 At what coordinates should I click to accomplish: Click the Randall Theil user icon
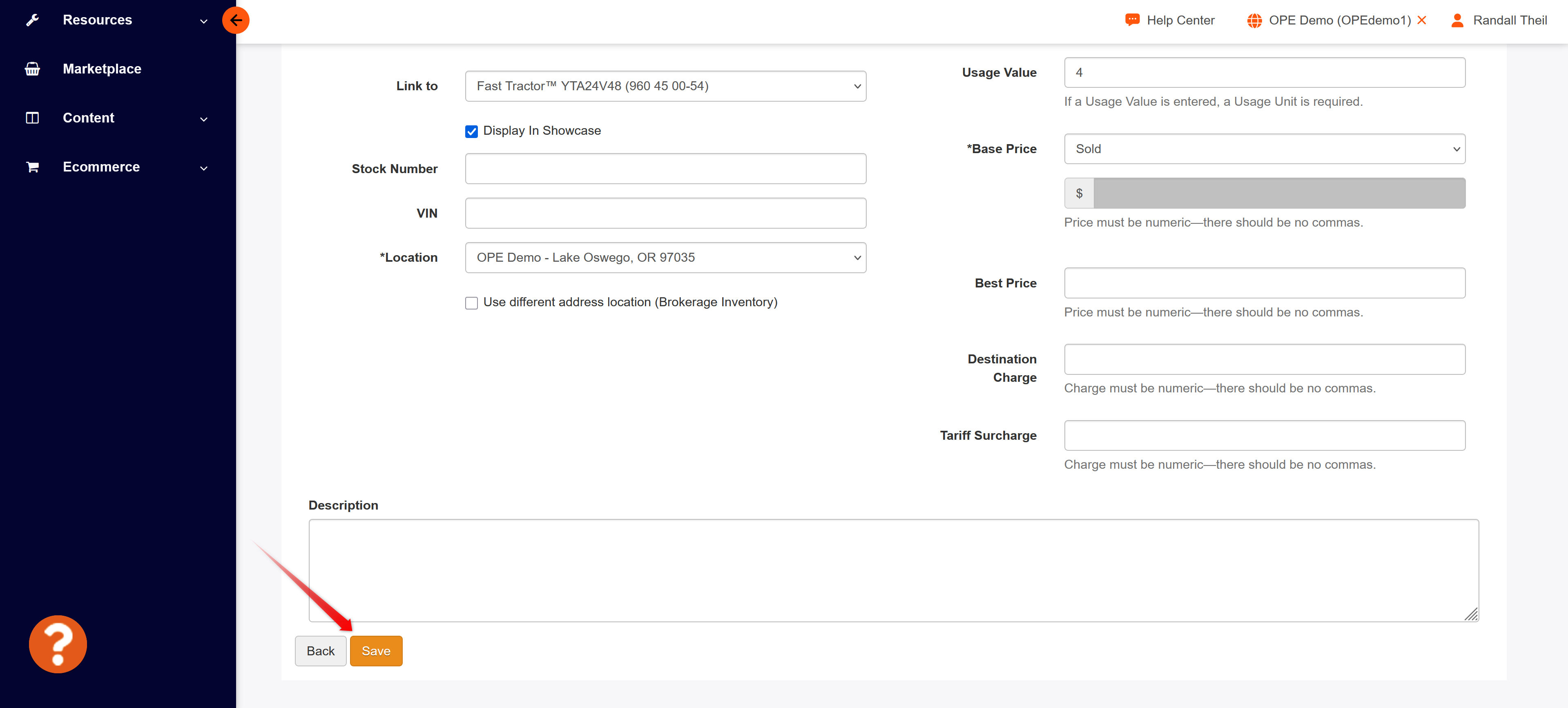tap(1457, 20)
